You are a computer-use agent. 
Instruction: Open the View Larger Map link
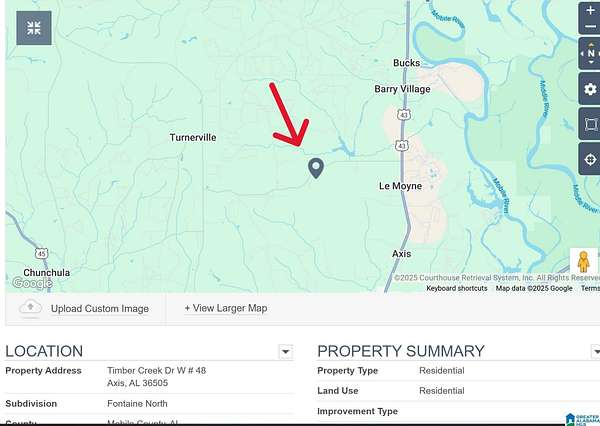[x=226, y=308]
